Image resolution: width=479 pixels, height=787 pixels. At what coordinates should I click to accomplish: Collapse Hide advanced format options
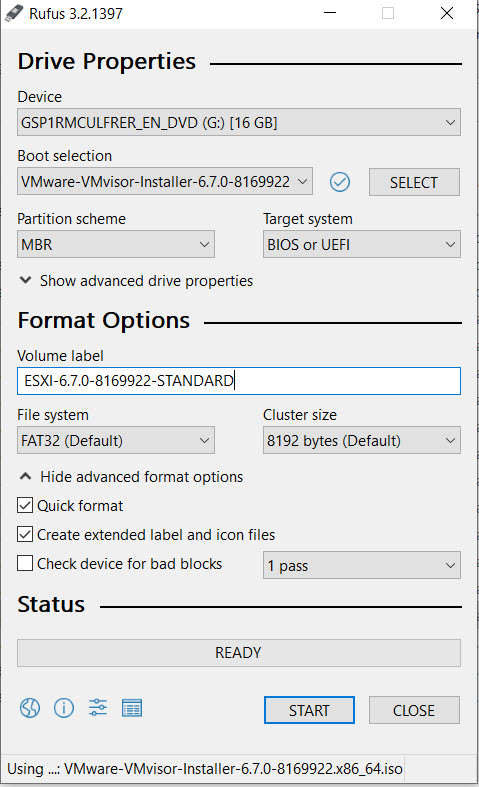131,477
